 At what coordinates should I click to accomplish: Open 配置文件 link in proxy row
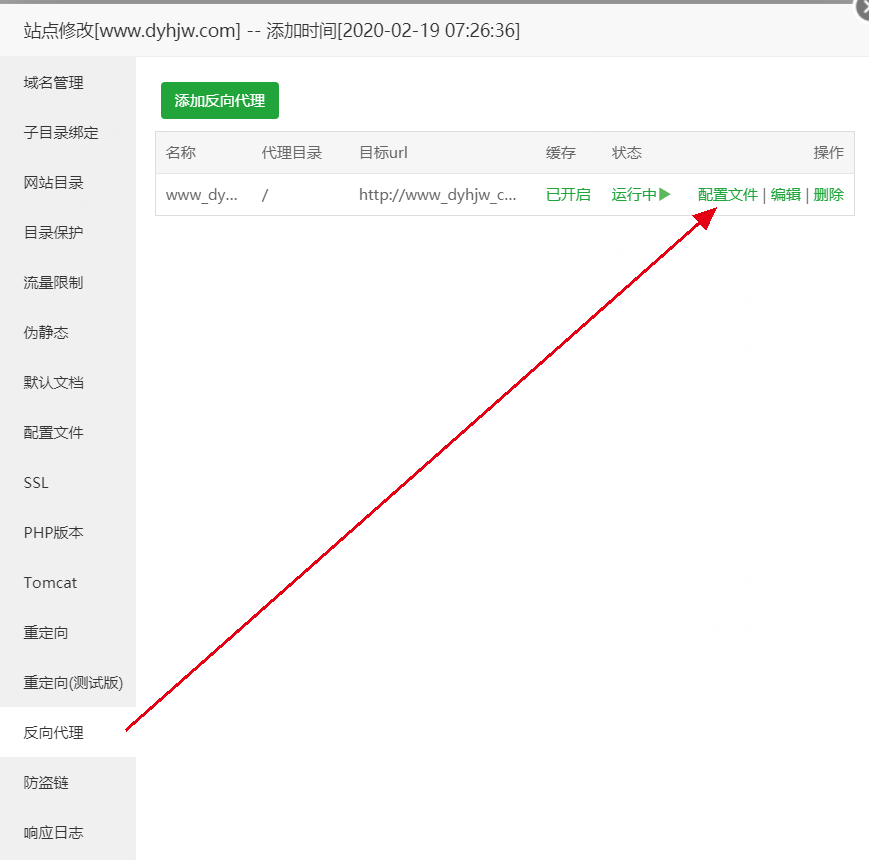728,194
